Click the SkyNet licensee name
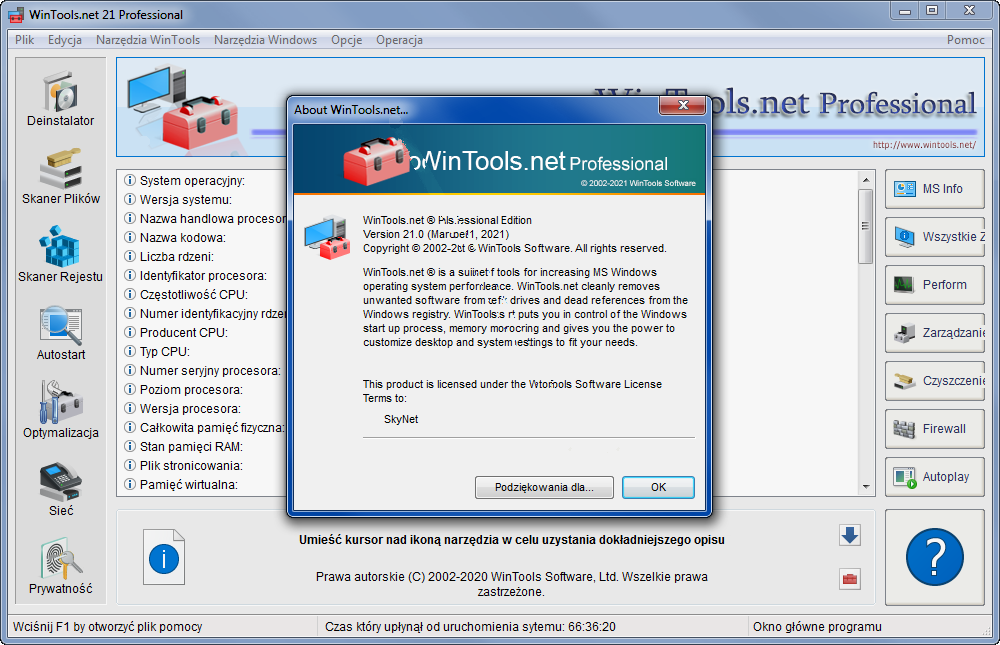The height and width of the screenshot is (645, 1000). [x=401, y=419]
